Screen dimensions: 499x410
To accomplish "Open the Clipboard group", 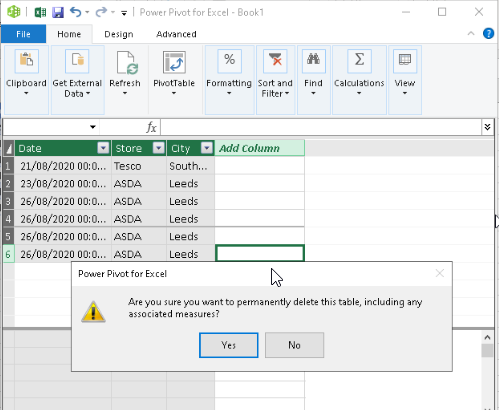I will [x=26, y=80].
